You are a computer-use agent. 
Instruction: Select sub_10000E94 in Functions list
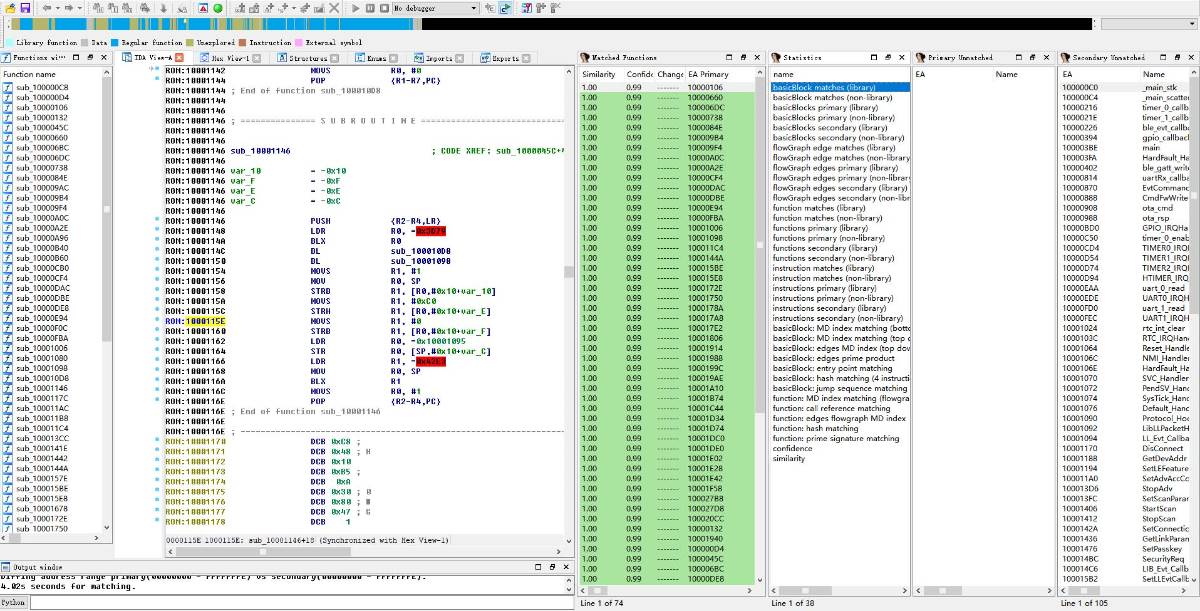click(x=42, y=318)
